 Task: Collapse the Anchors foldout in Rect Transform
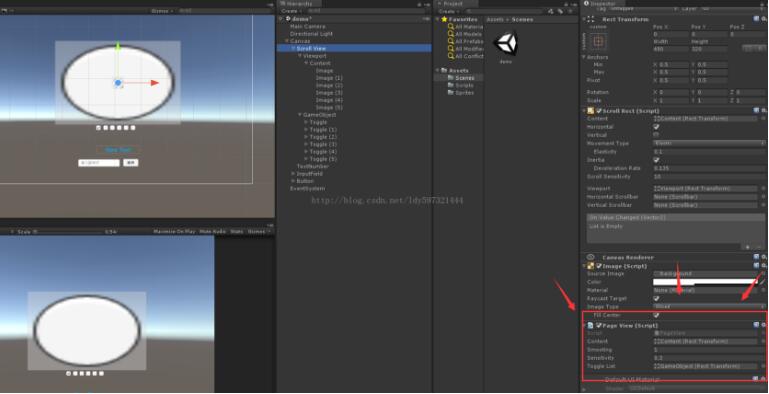coord(584,57)
